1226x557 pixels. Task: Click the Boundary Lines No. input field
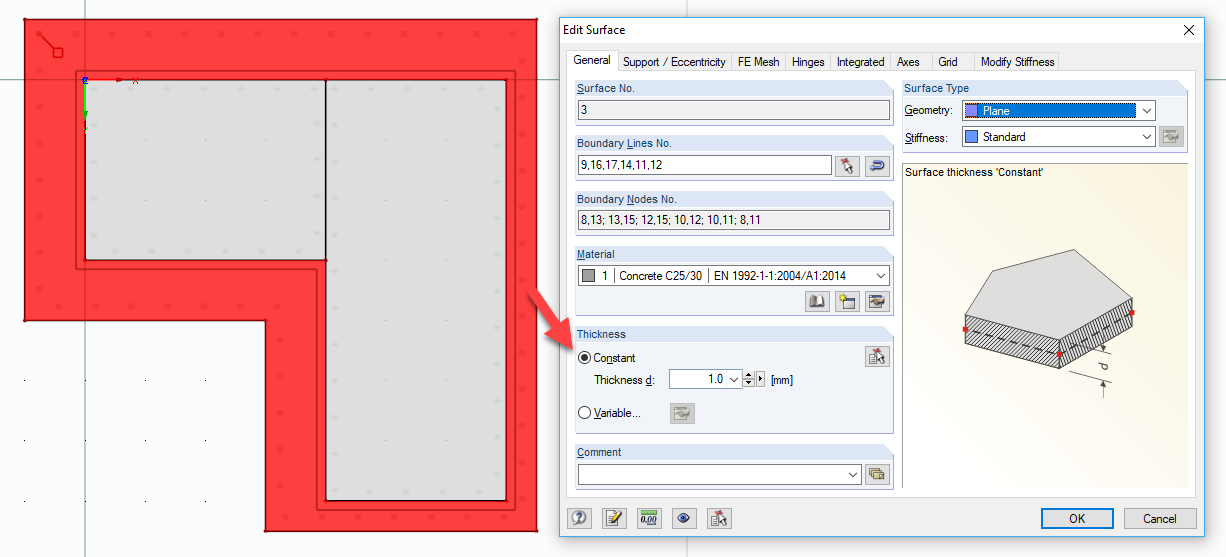pos(704,165)
